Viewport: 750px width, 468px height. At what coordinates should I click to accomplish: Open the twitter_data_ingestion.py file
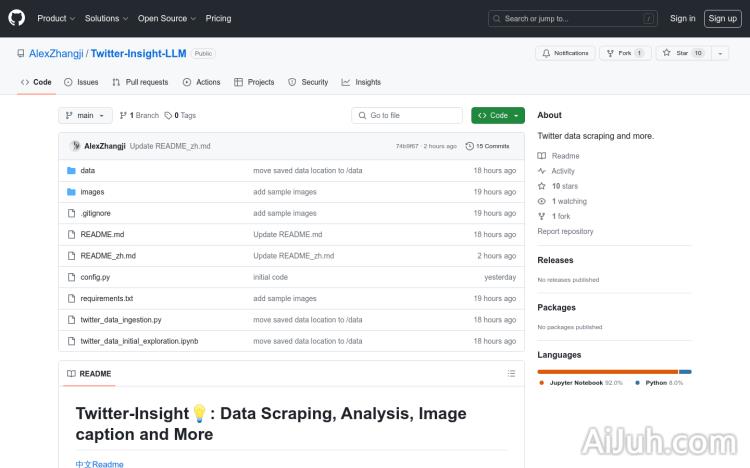pyautogui.click(x=121, y=320)
